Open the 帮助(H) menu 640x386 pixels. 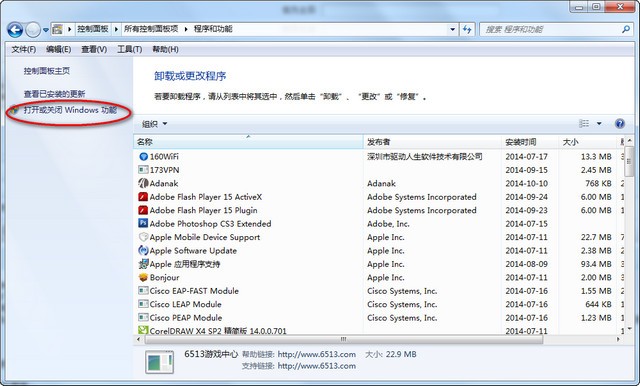coord(165,49)
